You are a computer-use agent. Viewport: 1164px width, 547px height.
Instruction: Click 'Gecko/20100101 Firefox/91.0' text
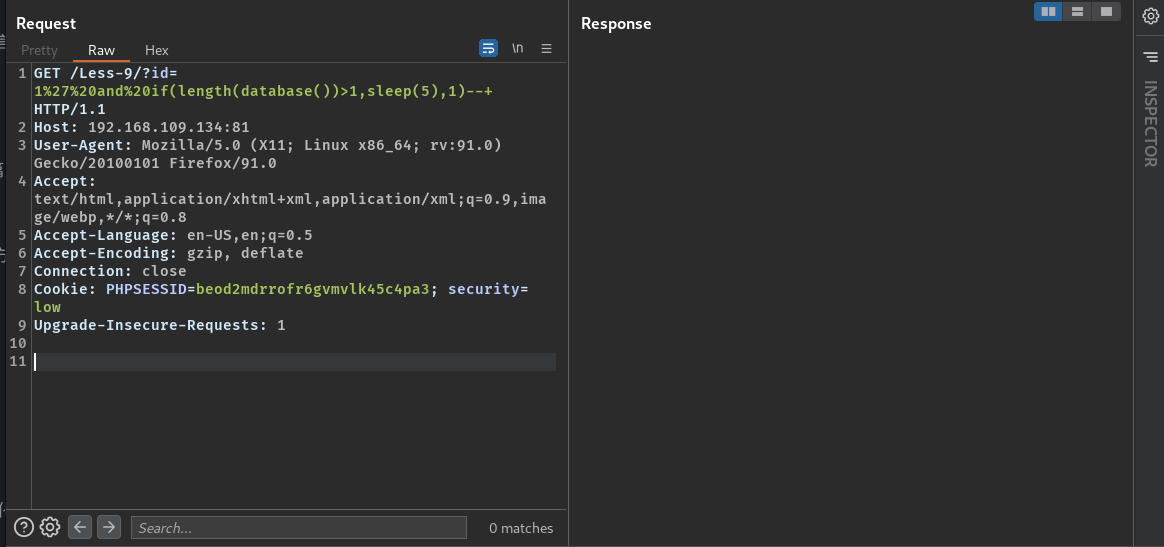point(155,163)
